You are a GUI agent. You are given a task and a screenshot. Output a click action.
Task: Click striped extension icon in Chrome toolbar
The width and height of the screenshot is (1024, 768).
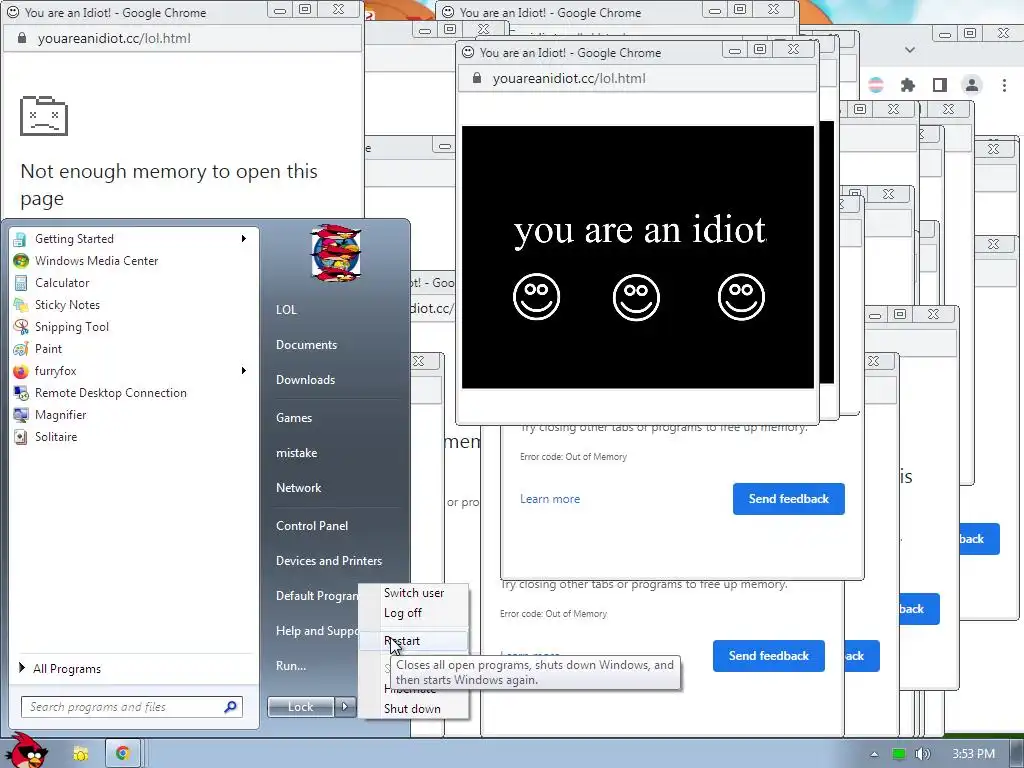(x=876, y=85)
